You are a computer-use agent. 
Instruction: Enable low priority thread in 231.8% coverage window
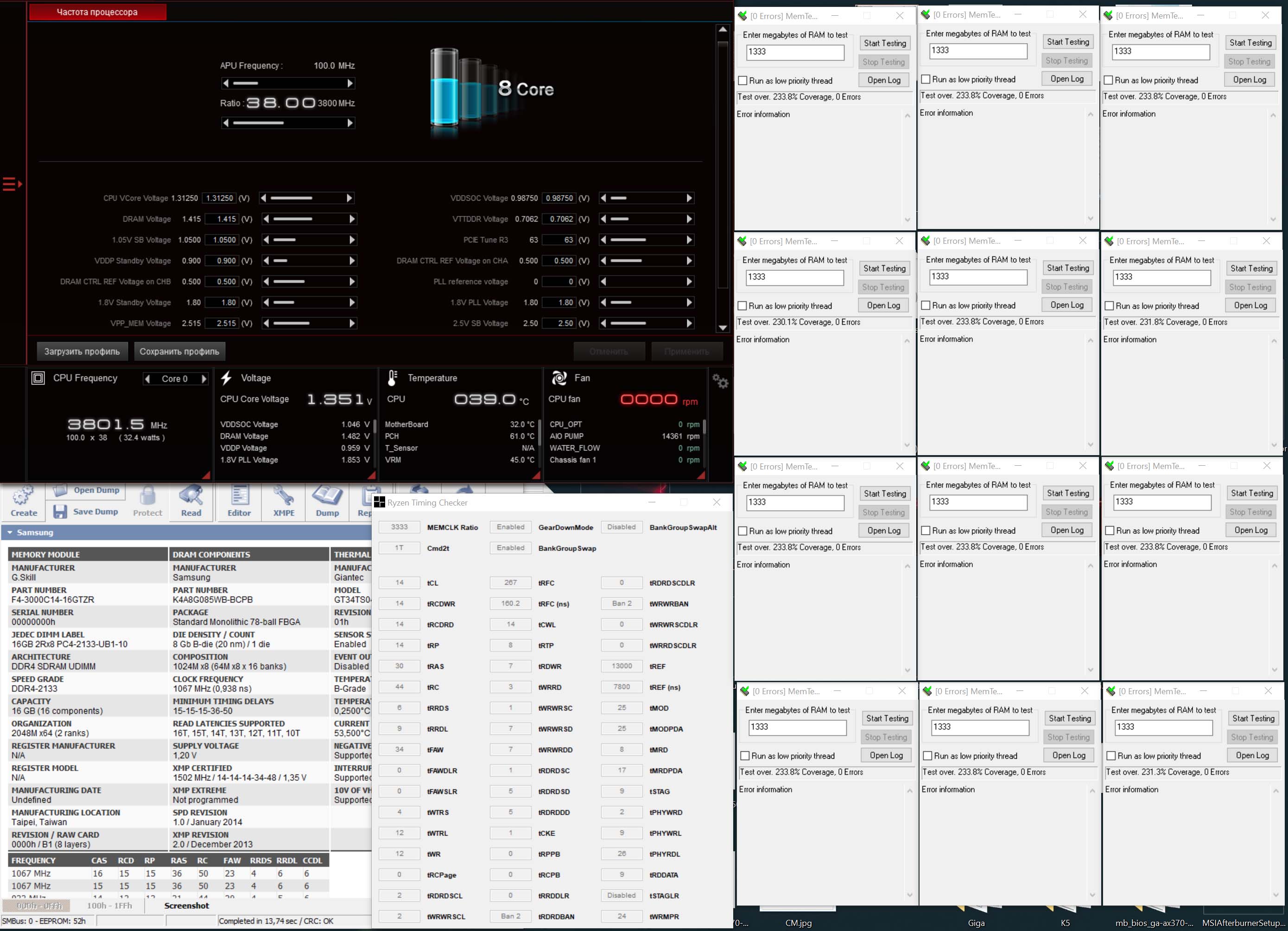(x=1109, y=306)
